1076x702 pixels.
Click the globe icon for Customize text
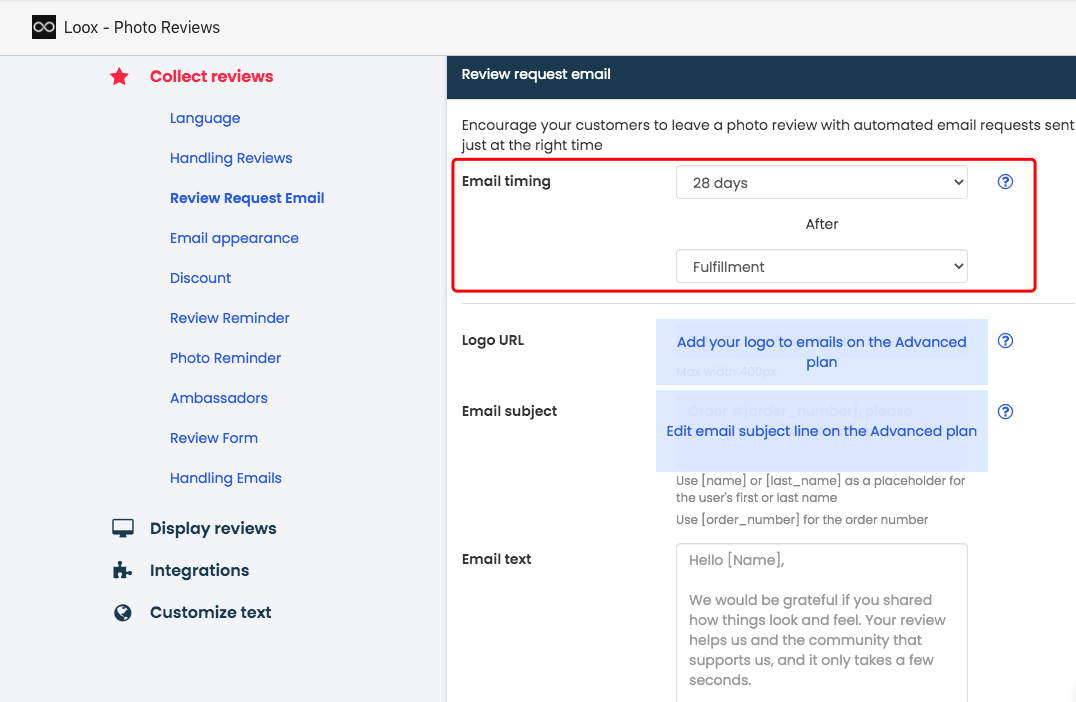click(x=123, y=612)
